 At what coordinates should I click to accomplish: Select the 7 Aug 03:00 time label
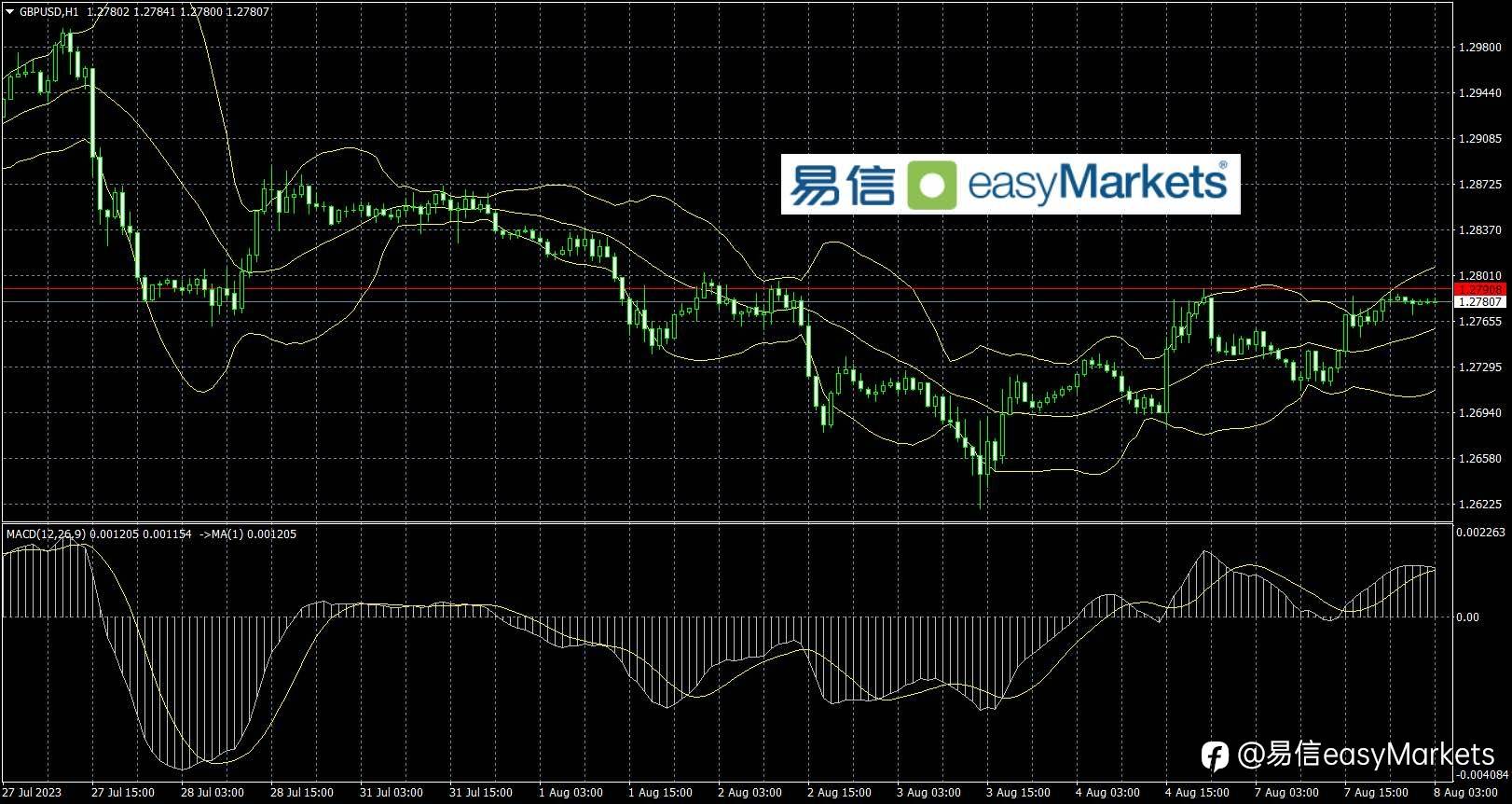click(1286, 793)
